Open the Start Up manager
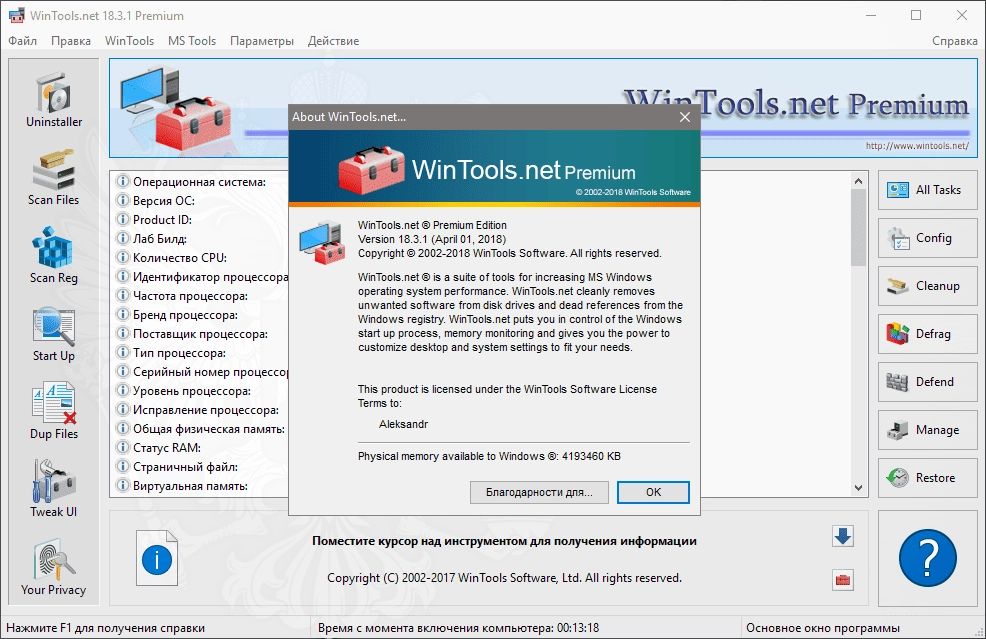986x639 pixels. click(x=53, y=334)
